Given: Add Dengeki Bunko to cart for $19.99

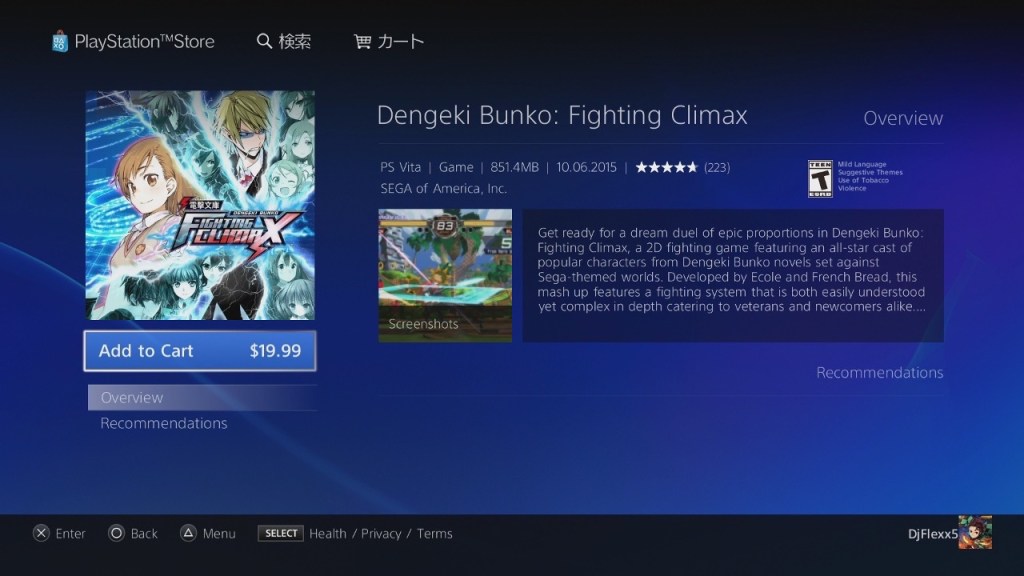Looking at the screenshot, I should tap(200, 351).
